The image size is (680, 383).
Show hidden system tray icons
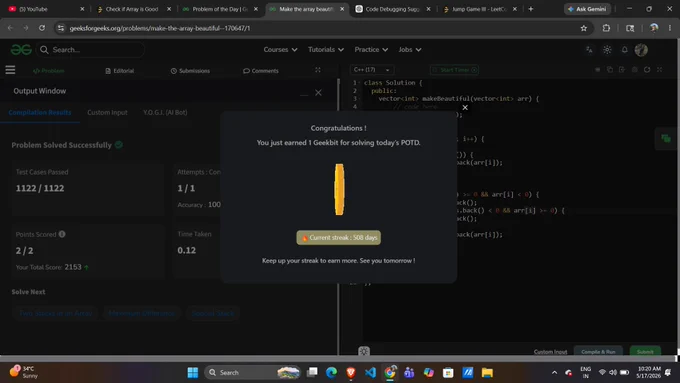coord(554,372)
